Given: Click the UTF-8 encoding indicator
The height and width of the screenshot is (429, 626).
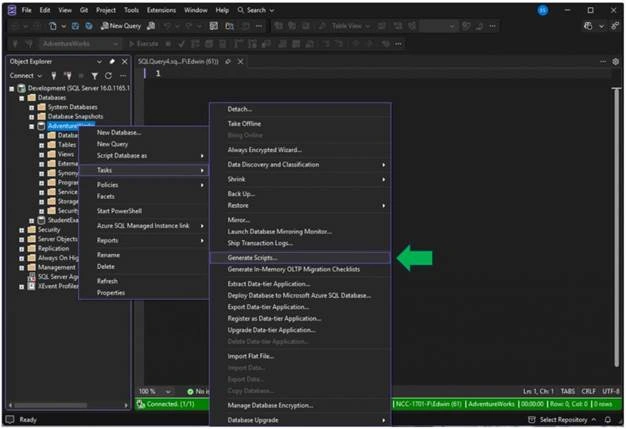Looking at the screenshot, I should [611, 391].
